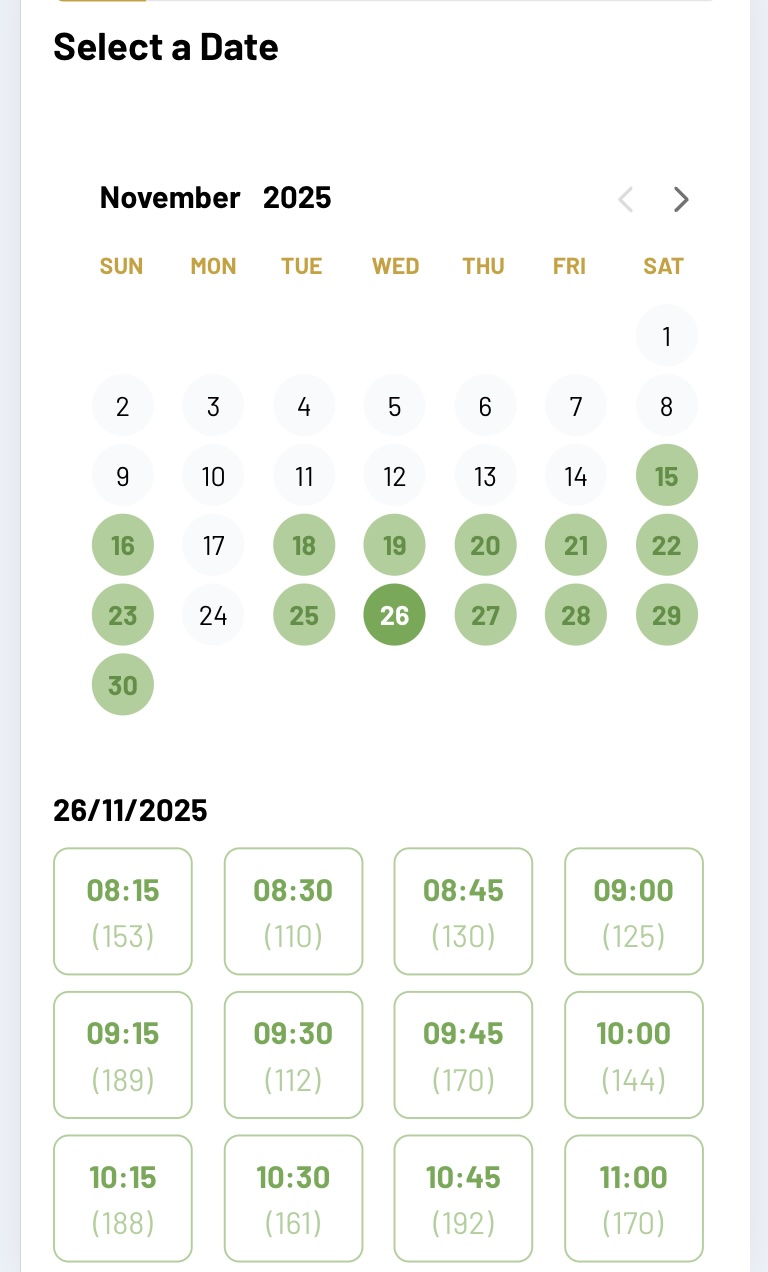Select the 10:45 slot with 192 available
Screen dimensions: 768x1272
463,1198
